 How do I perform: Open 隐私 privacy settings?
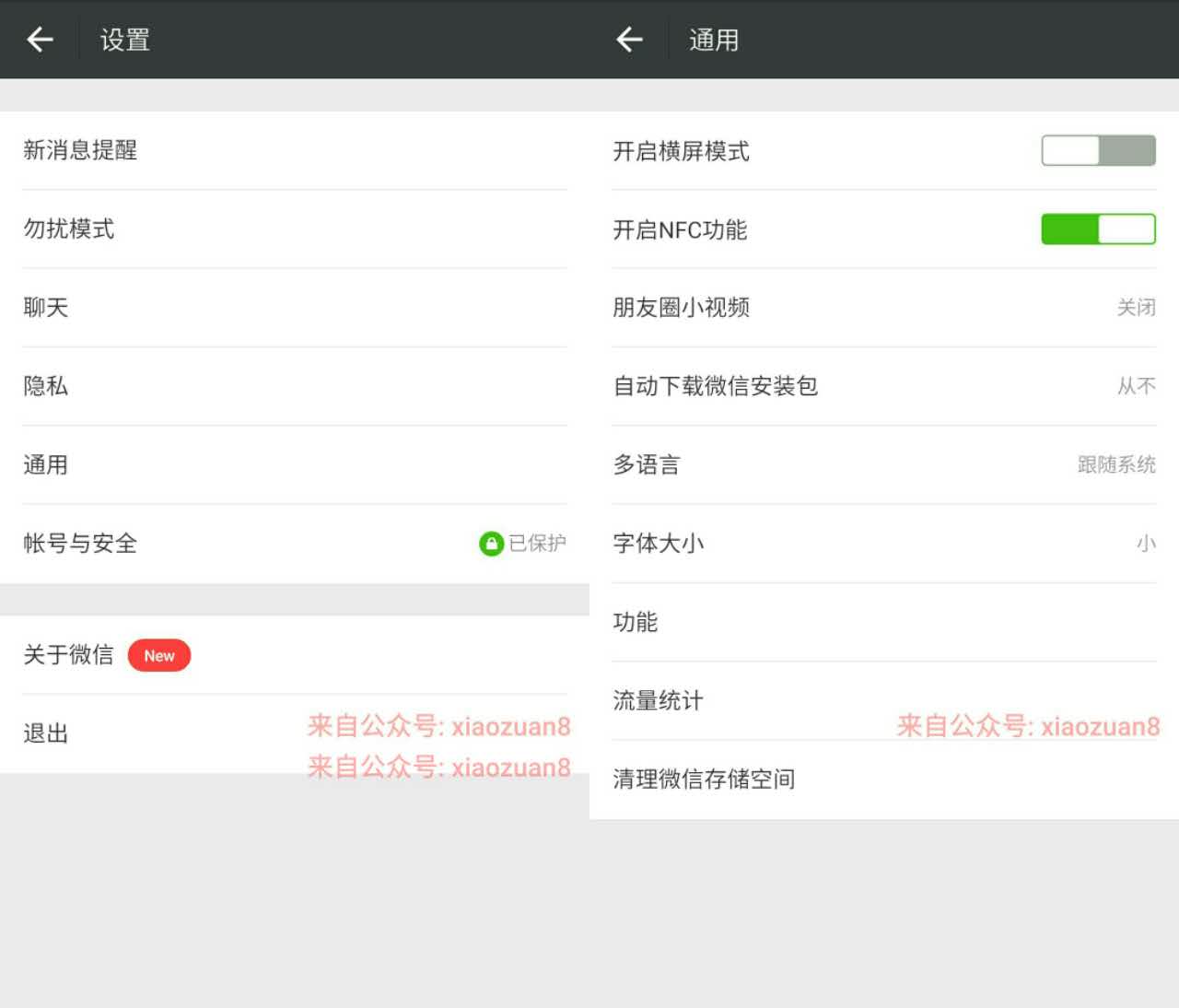[293, 386]
